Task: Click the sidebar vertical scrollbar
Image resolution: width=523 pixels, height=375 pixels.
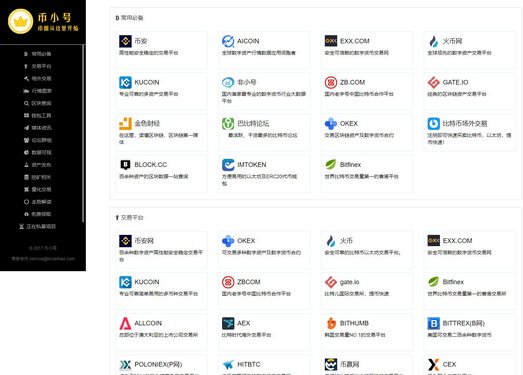Action: click(83, 133)
